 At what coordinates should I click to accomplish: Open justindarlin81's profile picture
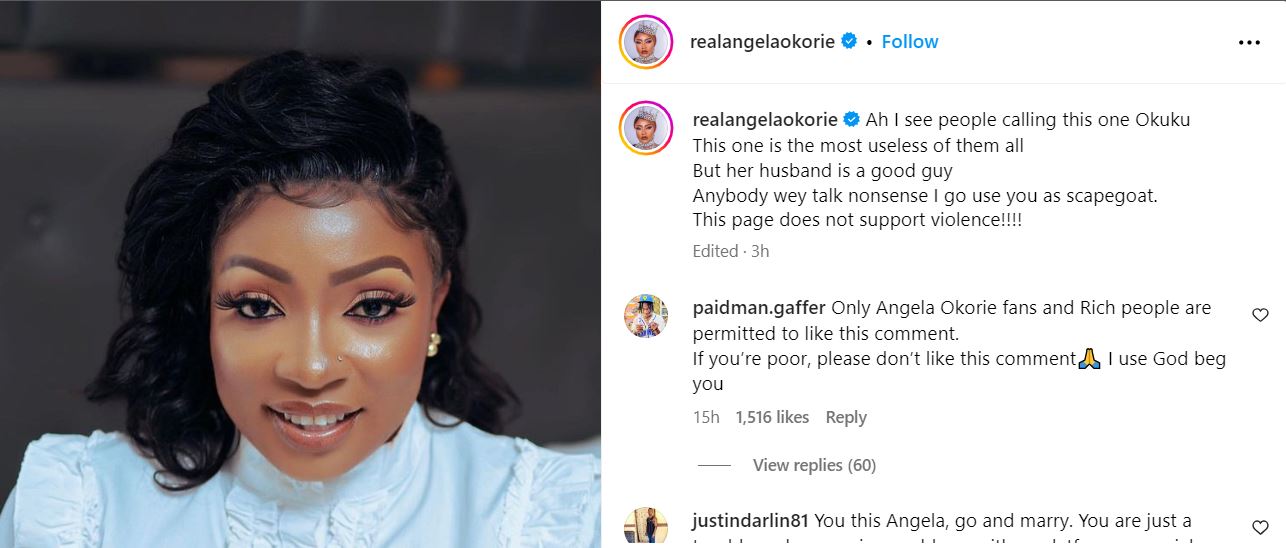coord(646,527)
